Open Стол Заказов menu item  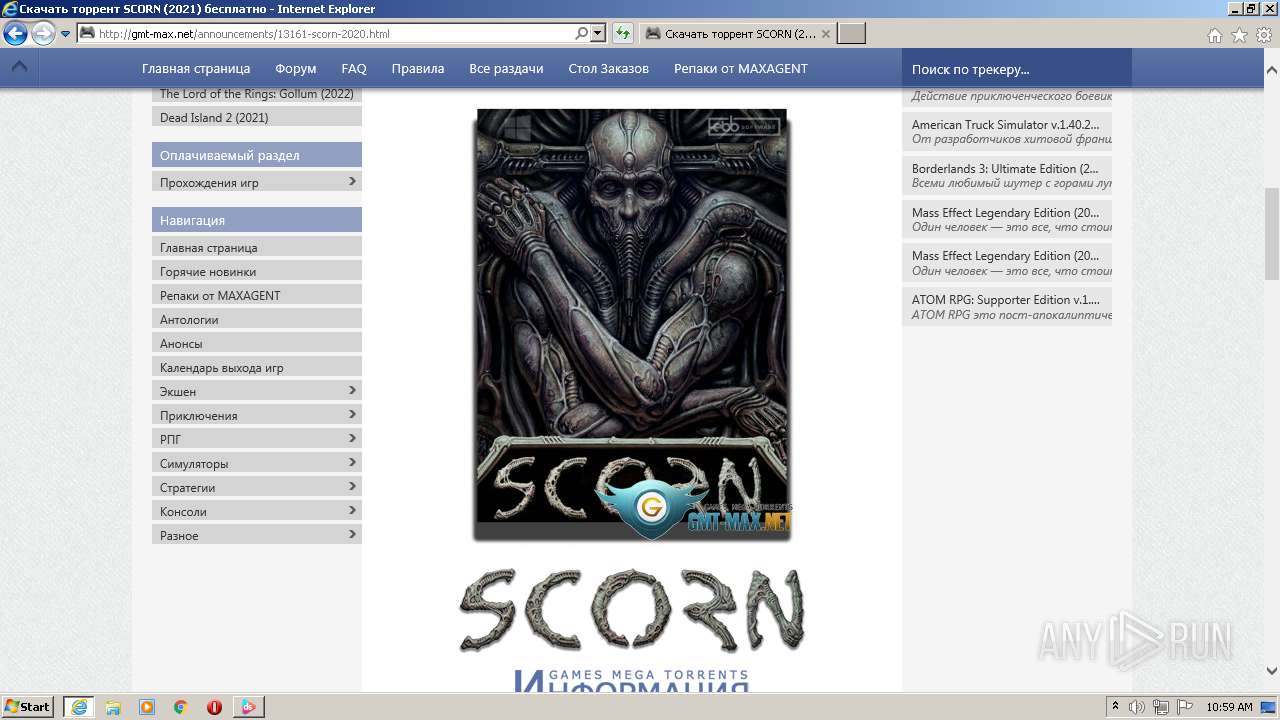[608, 69]
